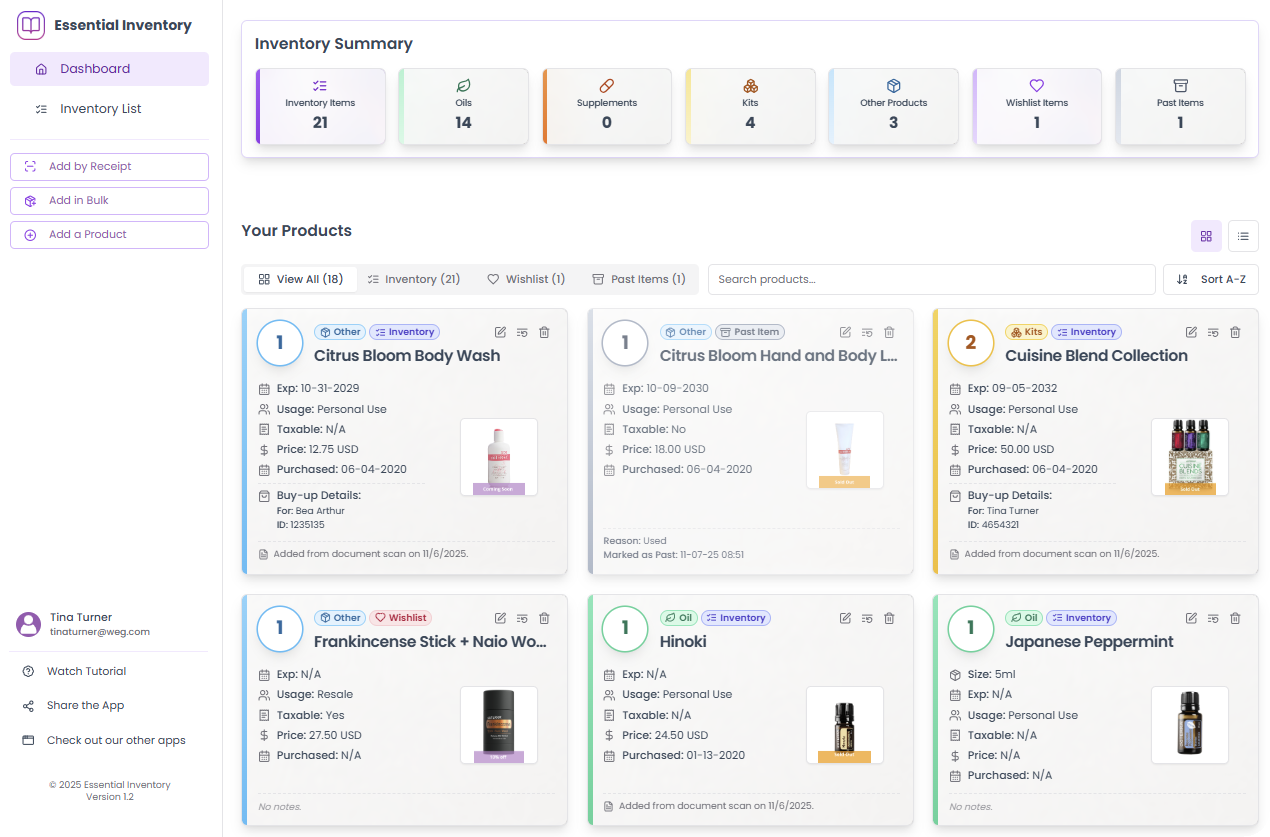1270x837 pixels.
Task: Switch products to list view
Action: point(1243,236)
